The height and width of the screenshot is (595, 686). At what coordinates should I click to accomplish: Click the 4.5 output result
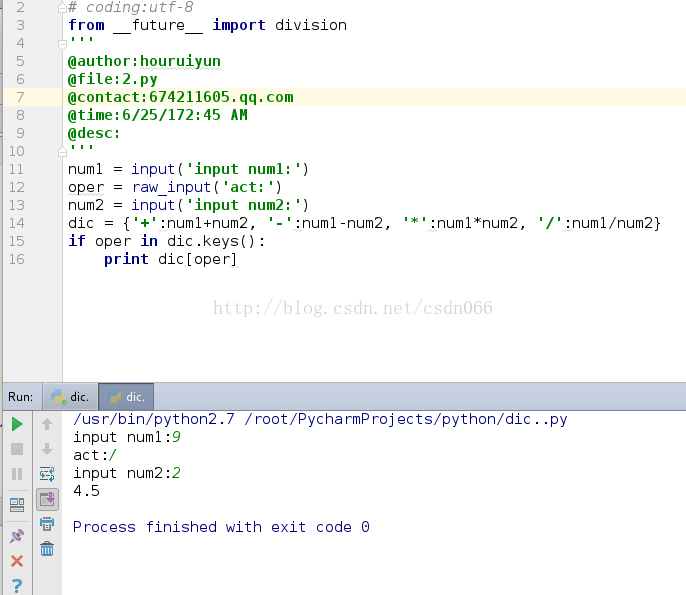click(86, 491)
